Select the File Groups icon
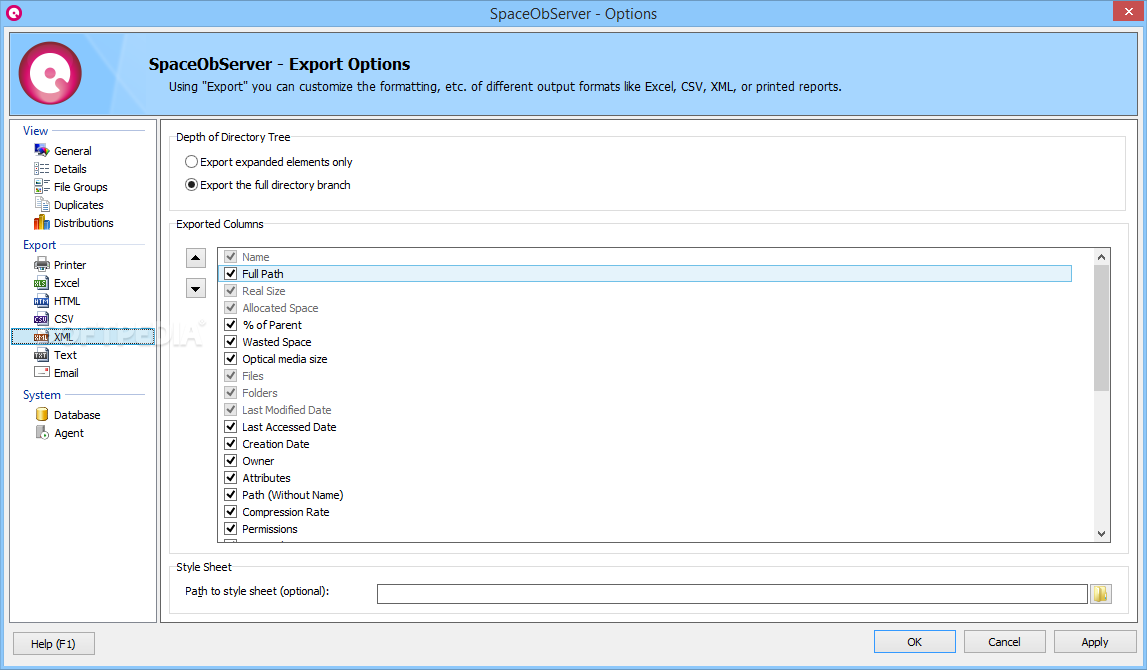The image size is (1147, 670). (42, 187)
